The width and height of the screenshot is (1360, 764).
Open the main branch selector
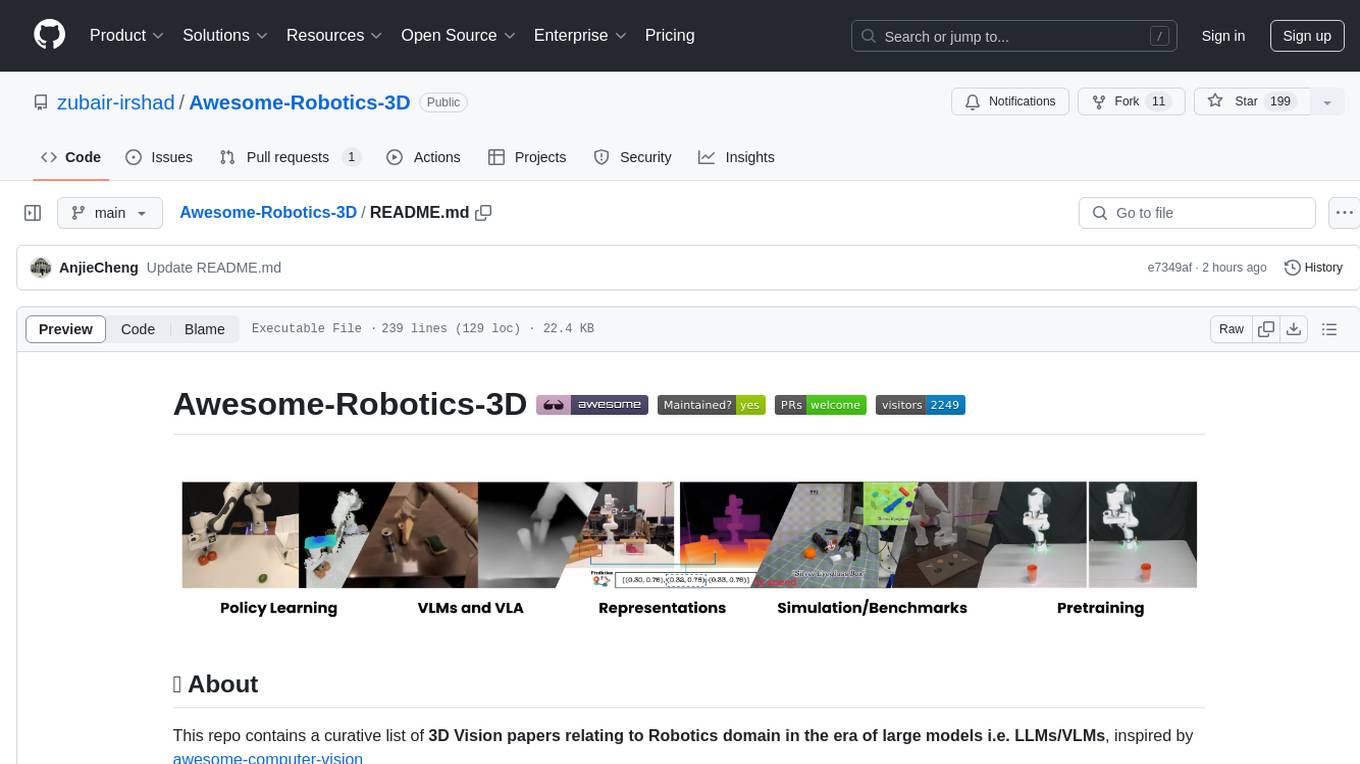pyautogui.click(x=110, y=213)
